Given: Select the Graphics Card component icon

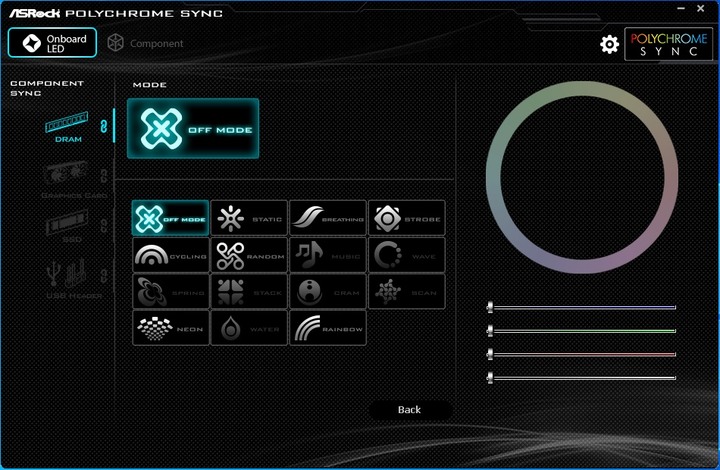Looking at the screenshot, I should point(66,174).
